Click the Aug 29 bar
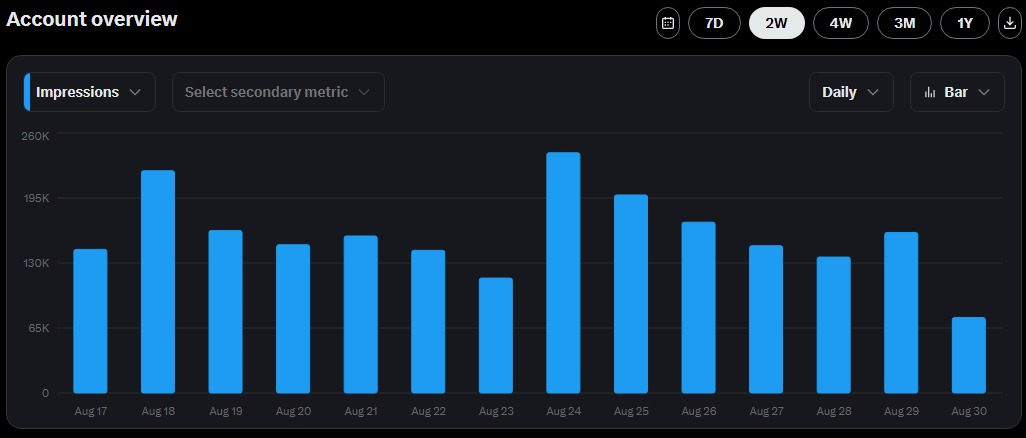1026x438 pixels. (x=901, y=312)
